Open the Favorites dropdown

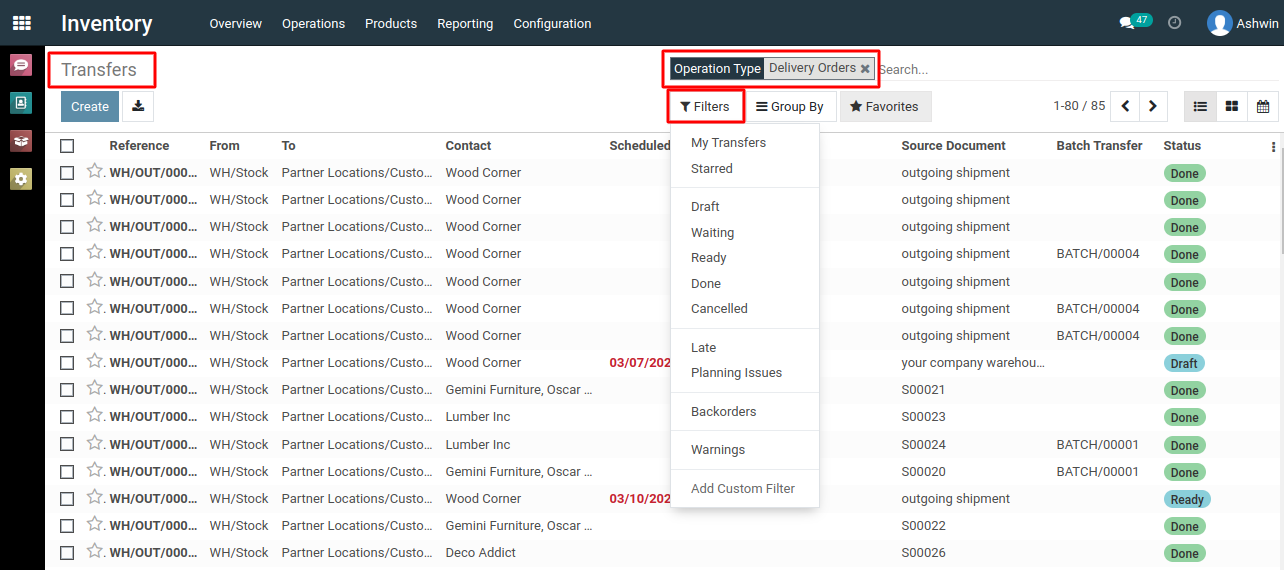[x=884, y=106]
